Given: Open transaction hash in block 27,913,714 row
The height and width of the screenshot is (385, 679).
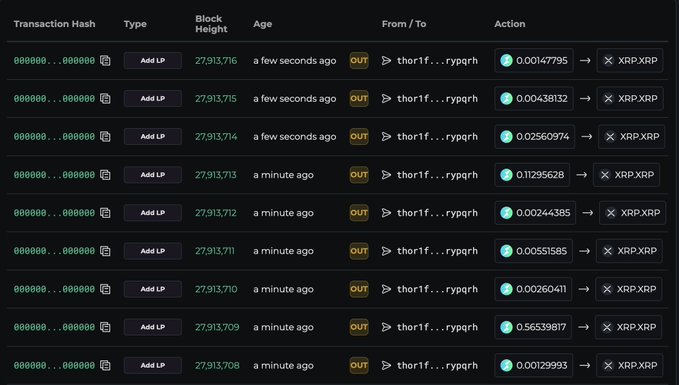Looking at the screenshot, I should pos(54,137).
